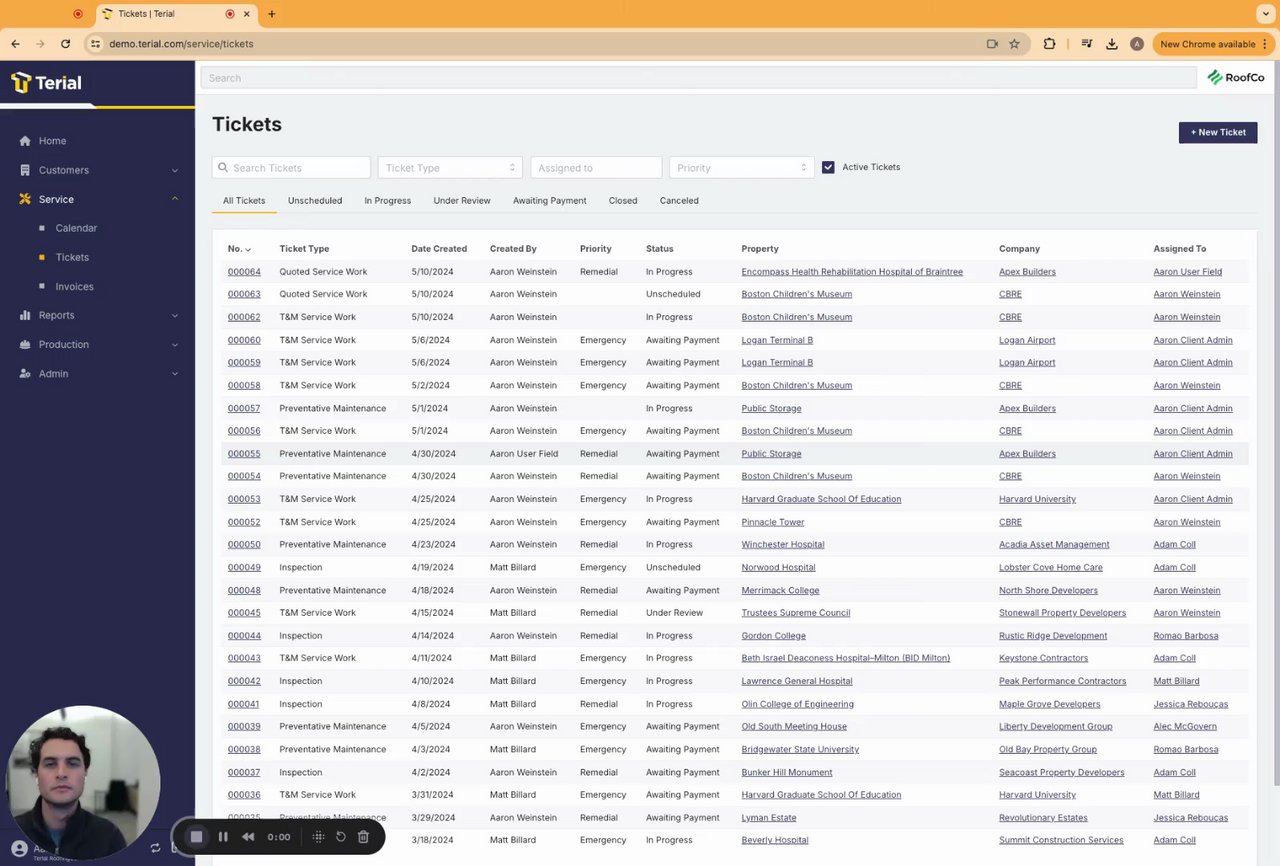
Task: Click the Admin person icon
Action: 25,373
